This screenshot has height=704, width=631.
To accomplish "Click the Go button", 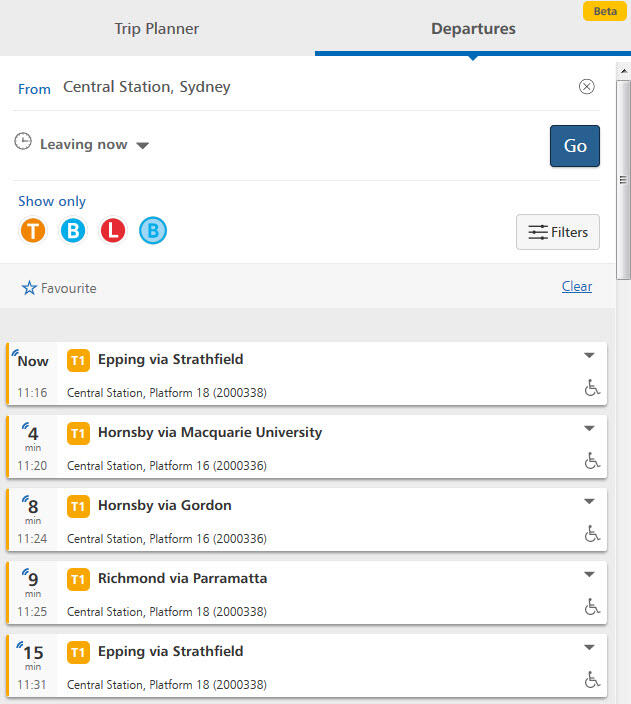I will click(x=575, y=146).
